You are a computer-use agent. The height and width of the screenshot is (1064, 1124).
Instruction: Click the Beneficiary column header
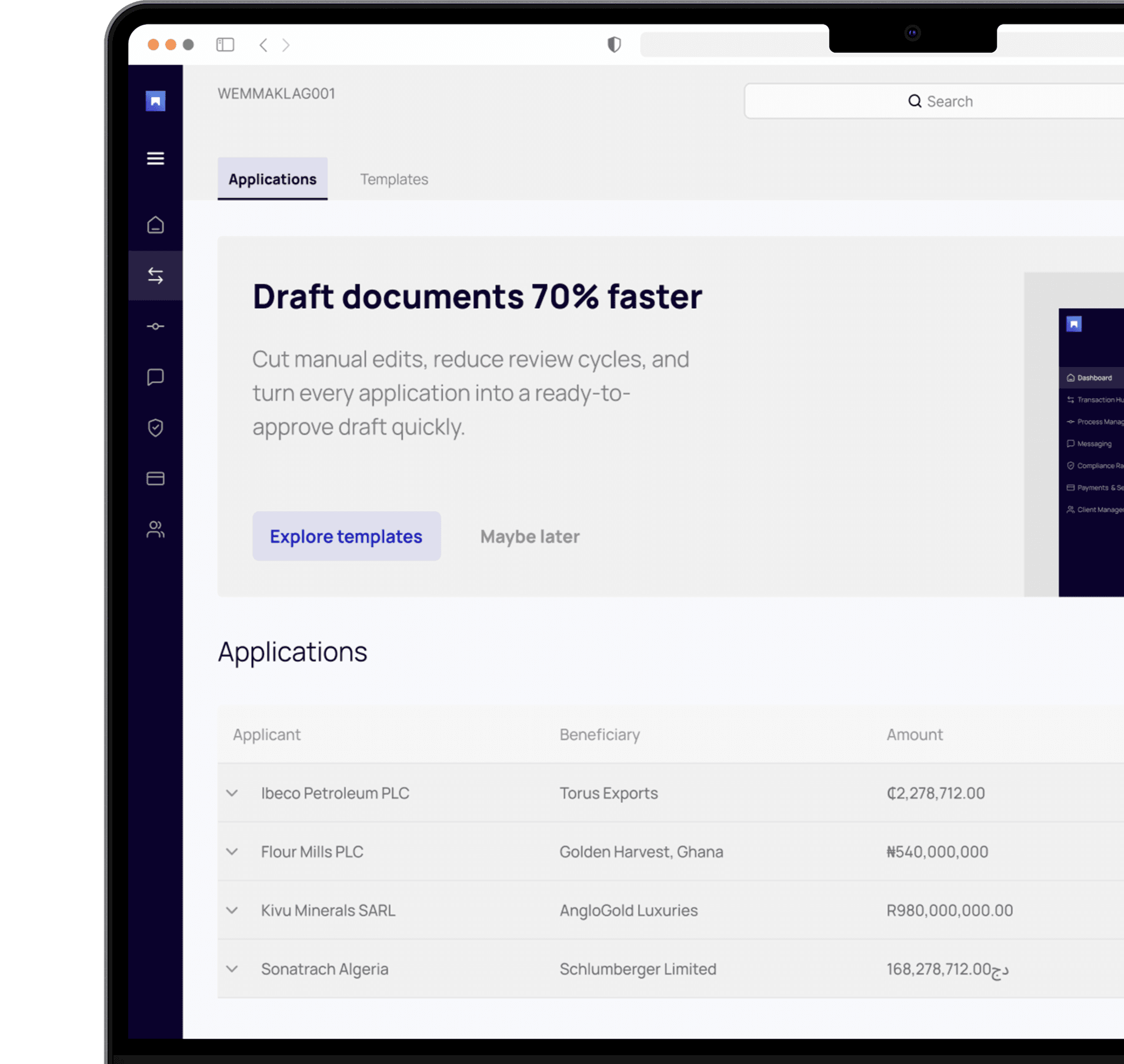[599, 735]
